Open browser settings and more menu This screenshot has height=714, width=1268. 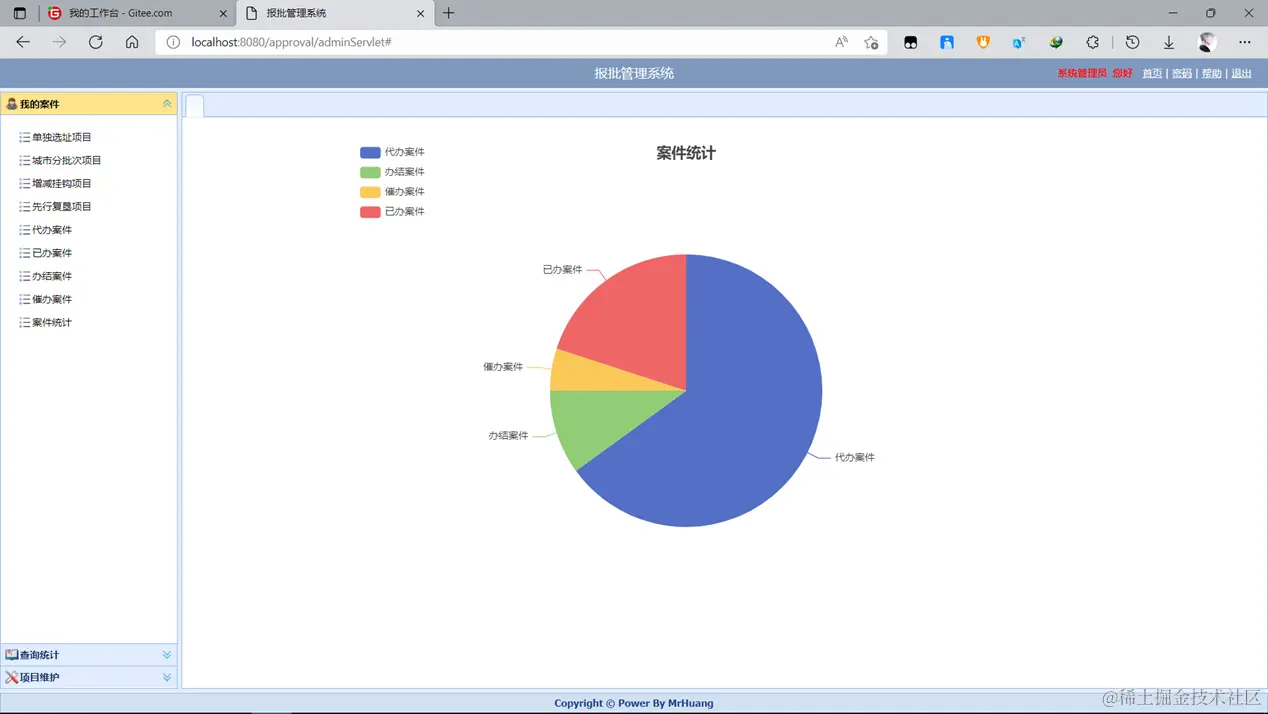(x=1245, y=42)
